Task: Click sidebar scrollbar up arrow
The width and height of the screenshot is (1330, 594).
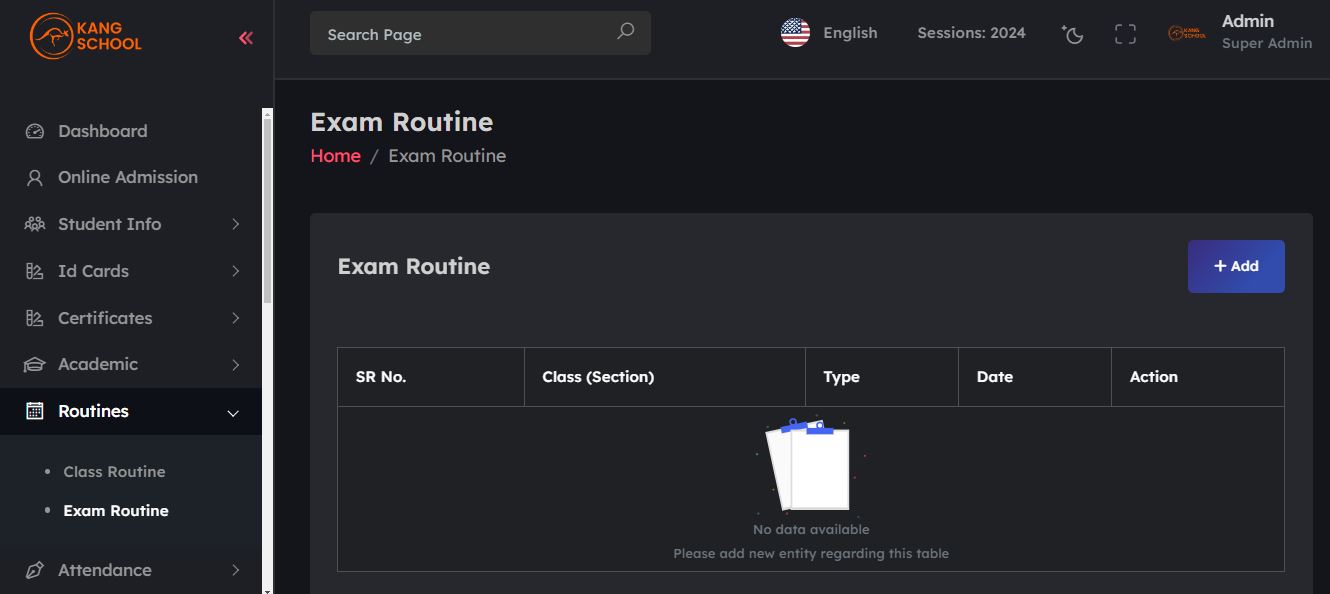Action: coord(267,114)
